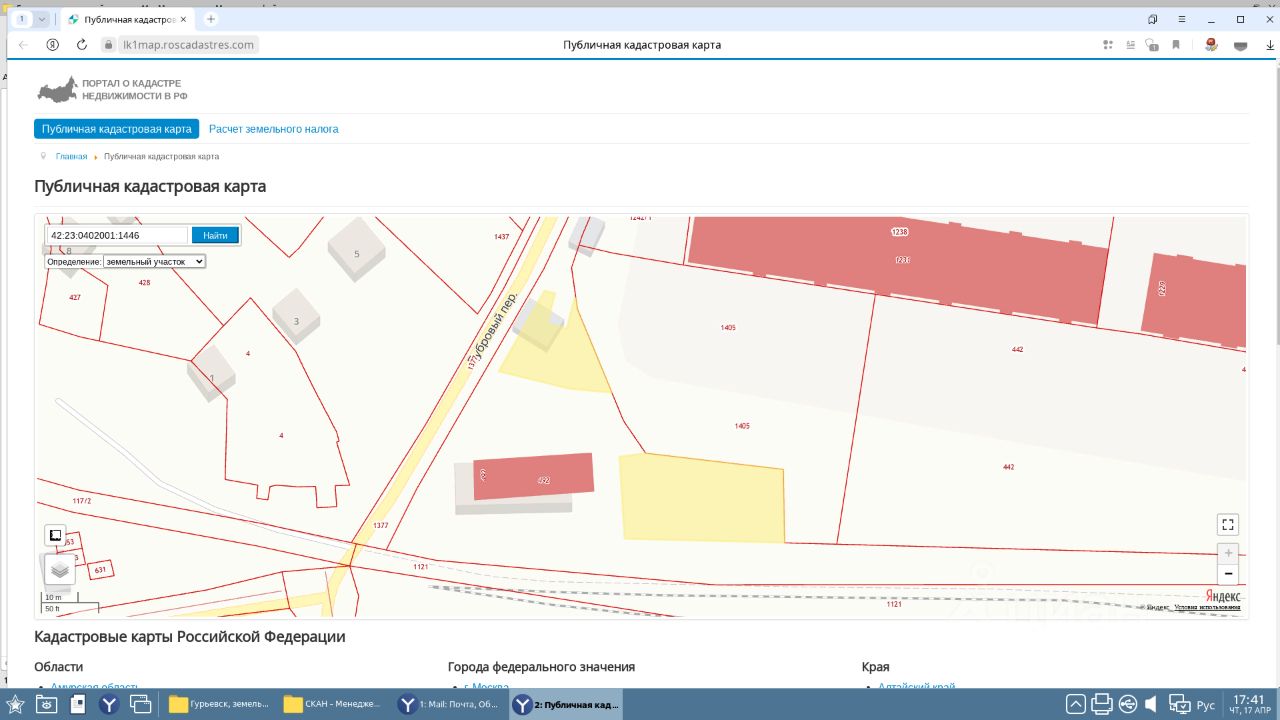
Task: Open the network connection tray icon
Action: click(1179, 704)
